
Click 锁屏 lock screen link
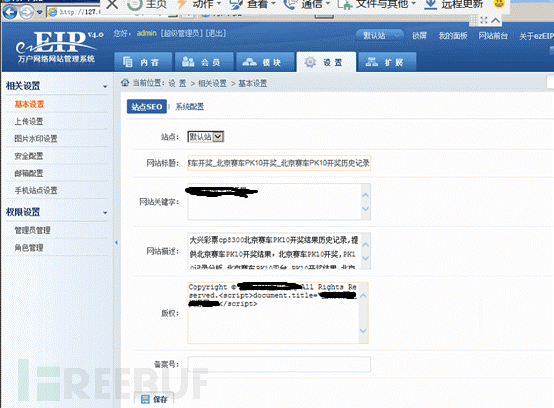tap(419, 36)
